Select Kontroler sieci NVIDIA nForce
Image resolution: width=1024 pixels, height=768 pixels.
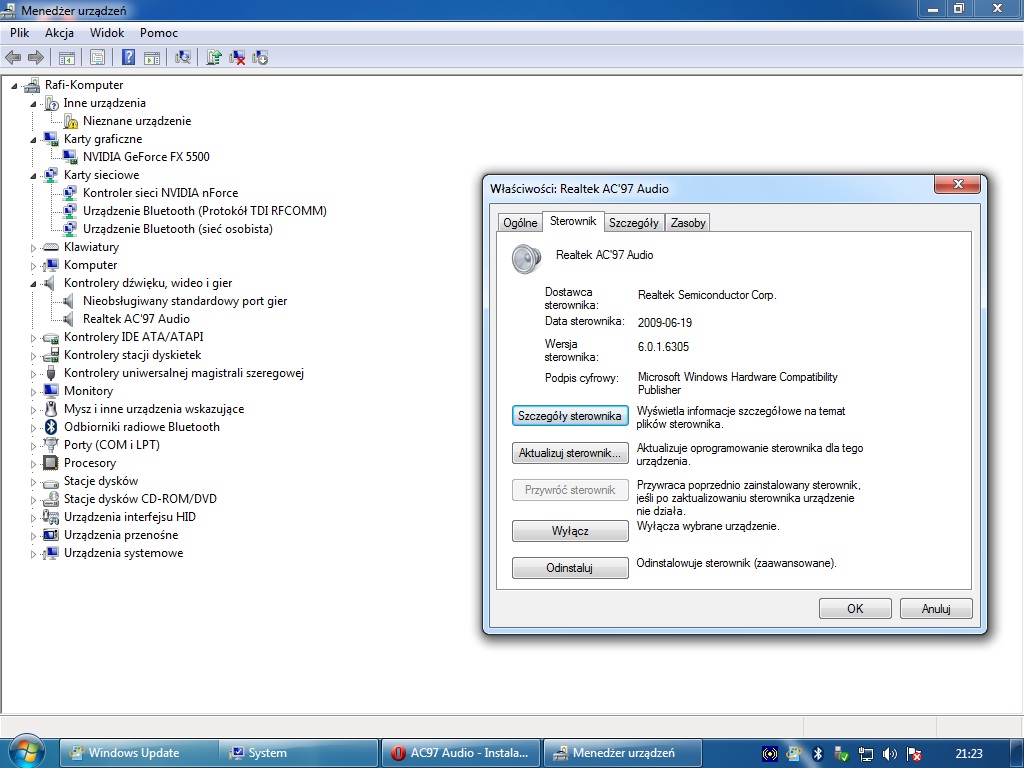pyautogui.click(x=160, y=193)
